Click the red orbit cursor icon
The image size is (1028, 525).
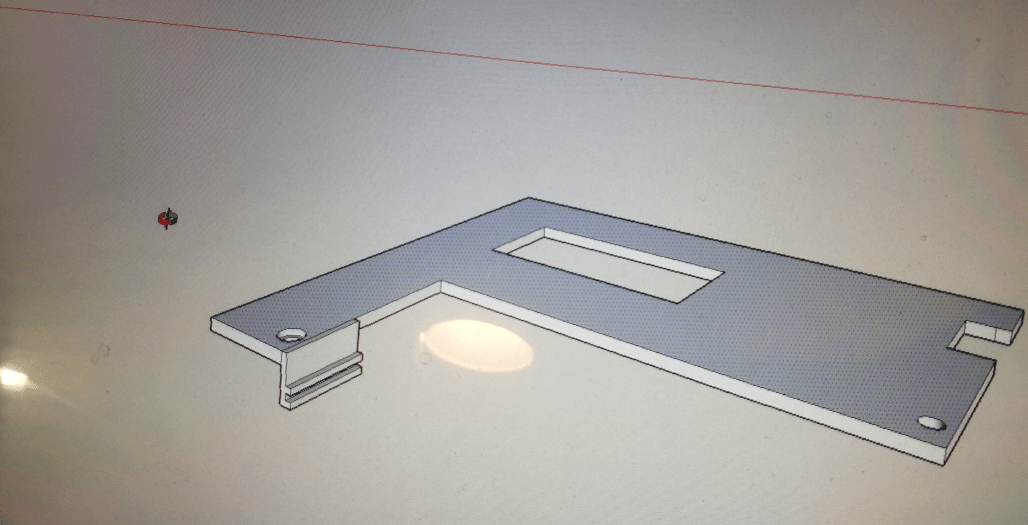pos(167,219)
